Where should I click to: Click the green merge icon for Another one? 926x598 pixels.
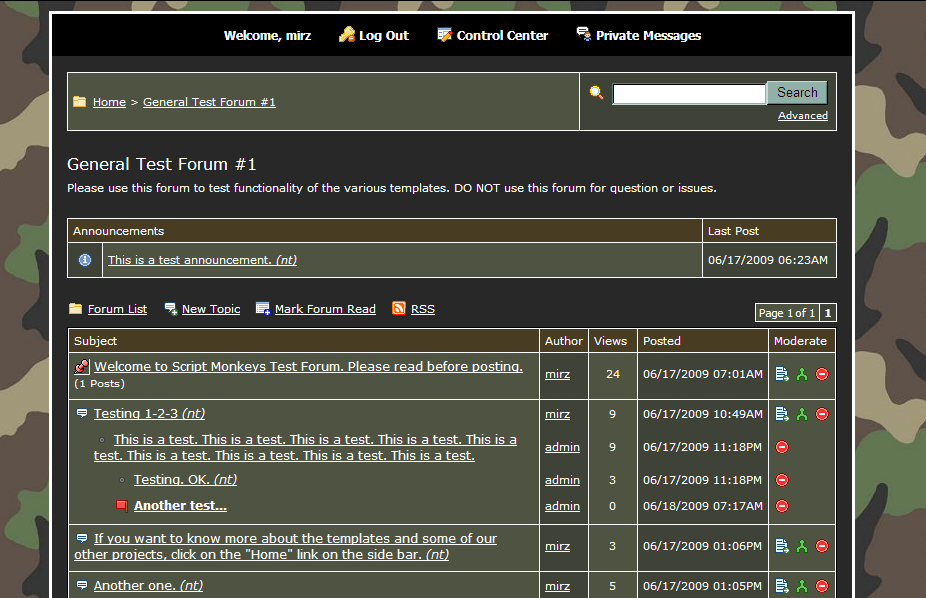point(802,586)
